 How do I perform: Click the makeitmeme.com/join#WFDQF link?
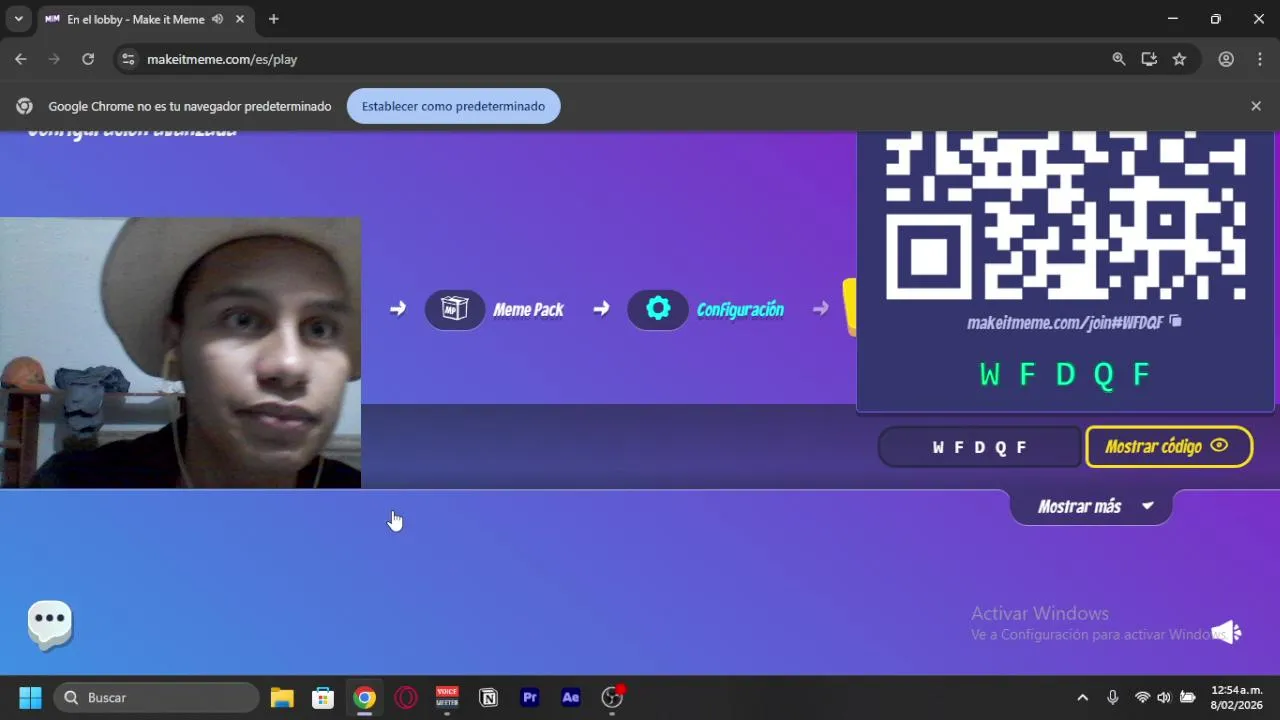pyautogui.click(x=1065, y=322)
